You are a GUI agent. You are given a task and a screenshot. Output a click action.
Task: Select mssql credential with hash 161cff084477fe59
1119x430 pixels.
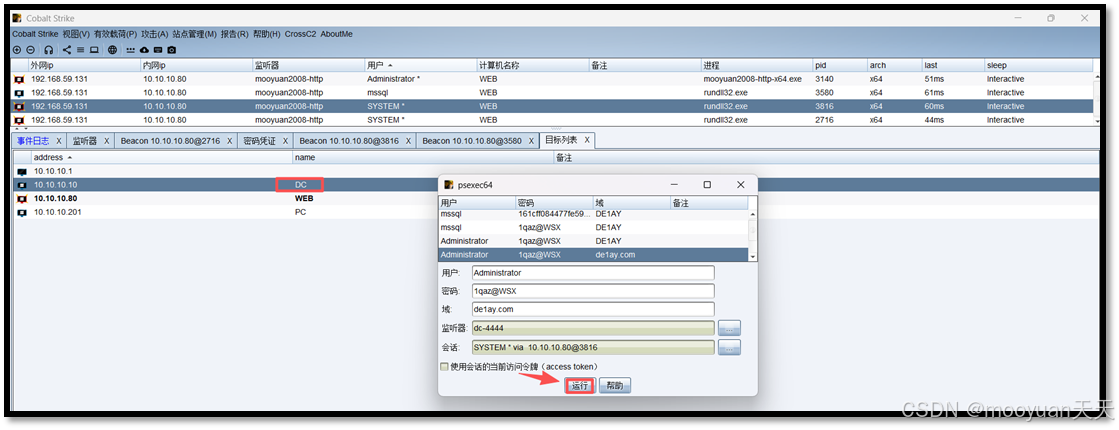click(592, 214)
